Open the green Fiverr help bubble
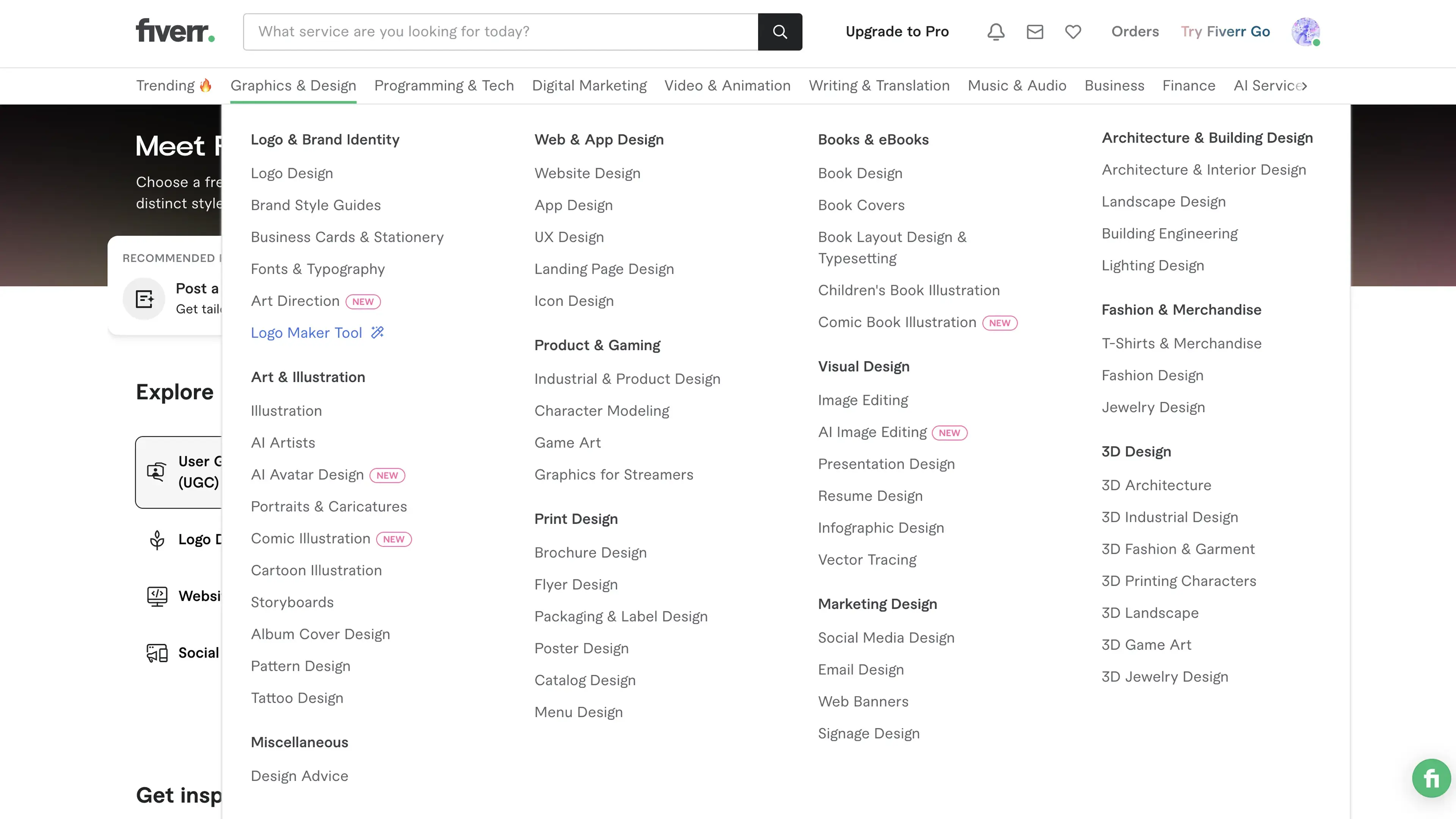The image size is (1456, 819). [x=1431, y=778]
